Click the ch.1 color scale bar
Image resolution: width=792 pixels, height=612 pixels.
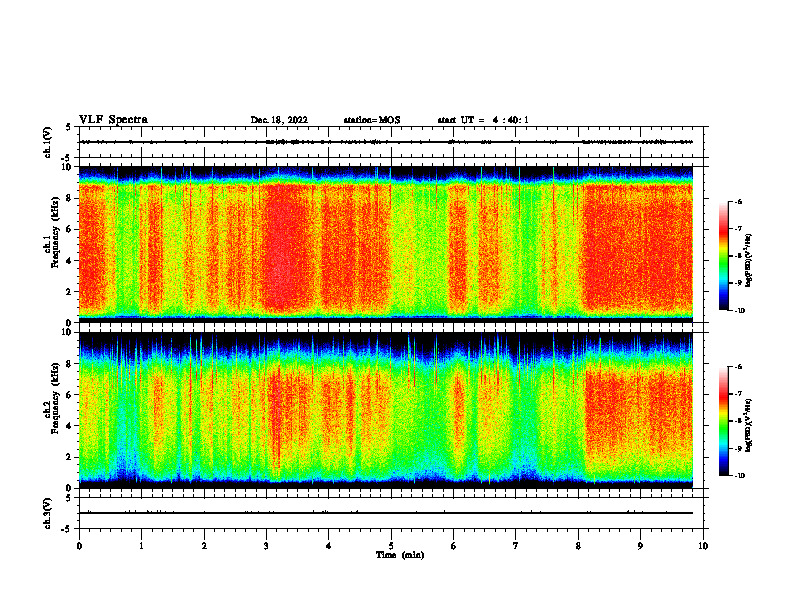coord(724,256)
